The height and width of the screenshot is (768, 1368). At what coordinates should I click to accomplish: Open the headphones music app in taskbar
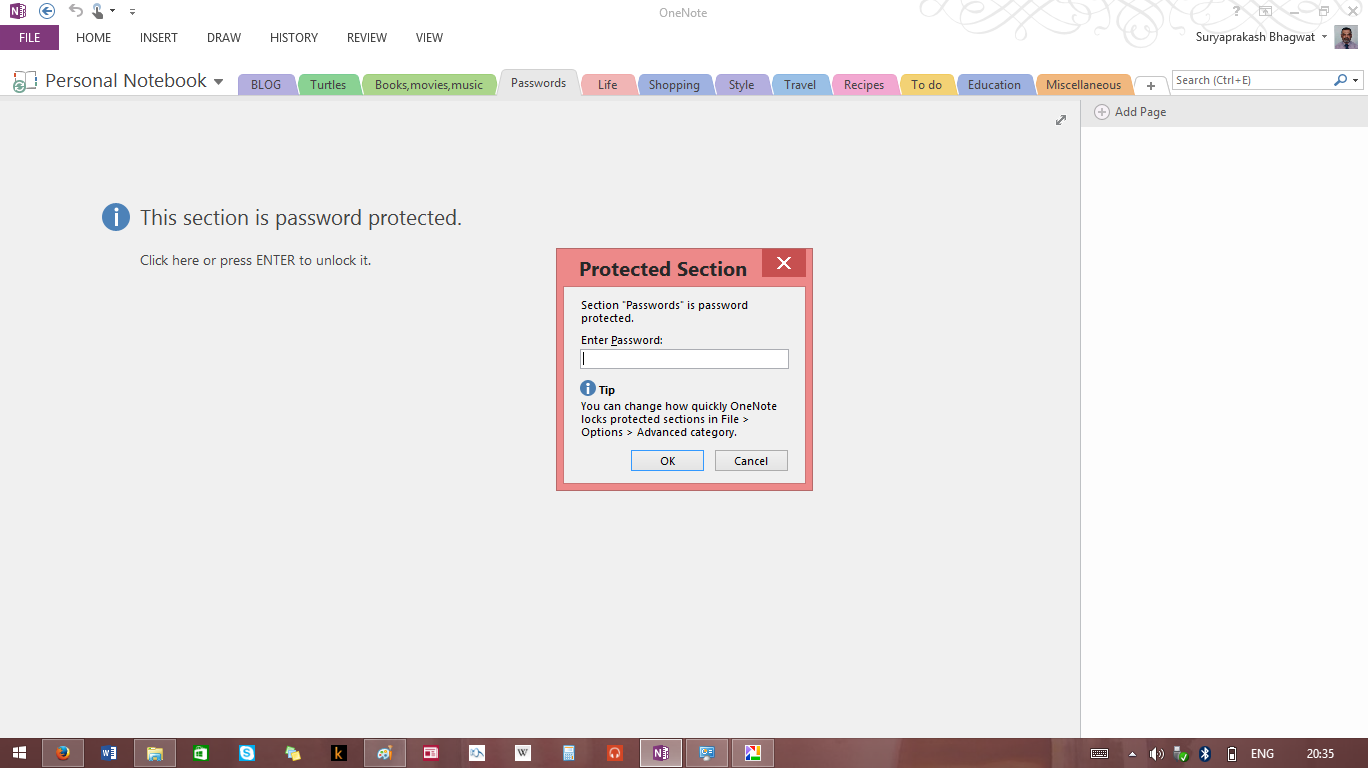click(x=615, y=753)
